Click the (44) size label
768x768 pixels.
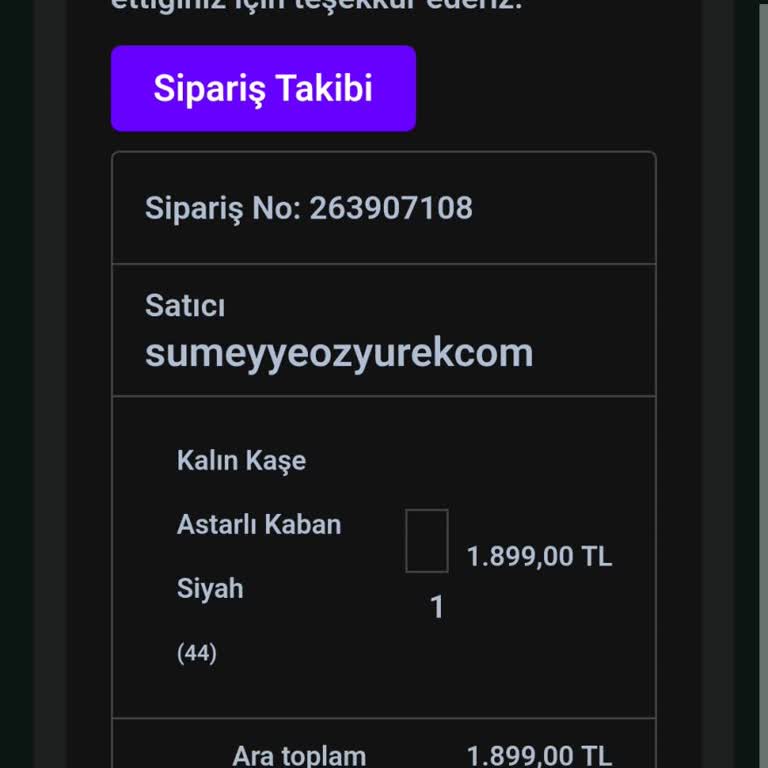pyautogui.click(x=197, y=654)
